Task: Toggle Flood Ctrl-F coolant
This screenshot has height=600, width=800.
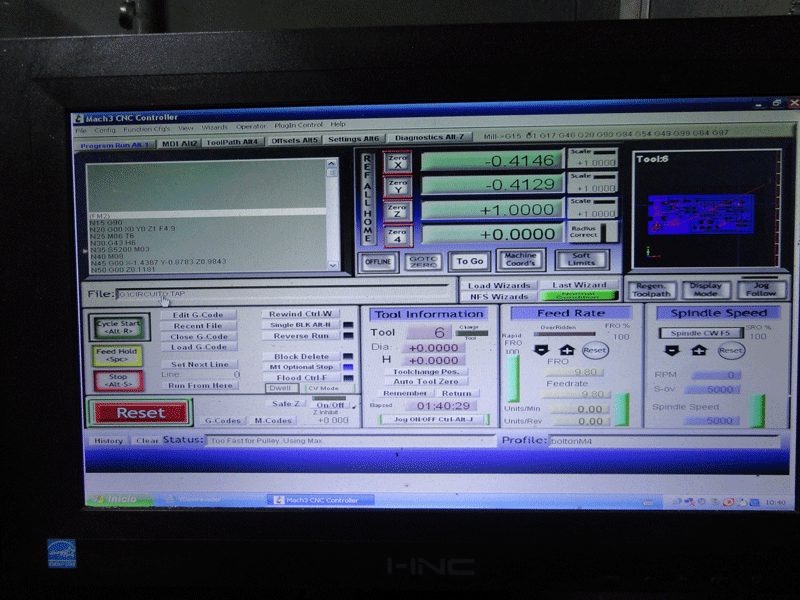Action: point(301,378)
